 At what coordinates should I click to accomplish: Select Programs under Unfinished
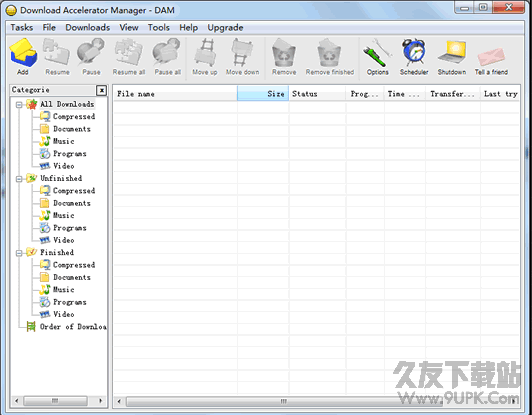pos(70,228)
